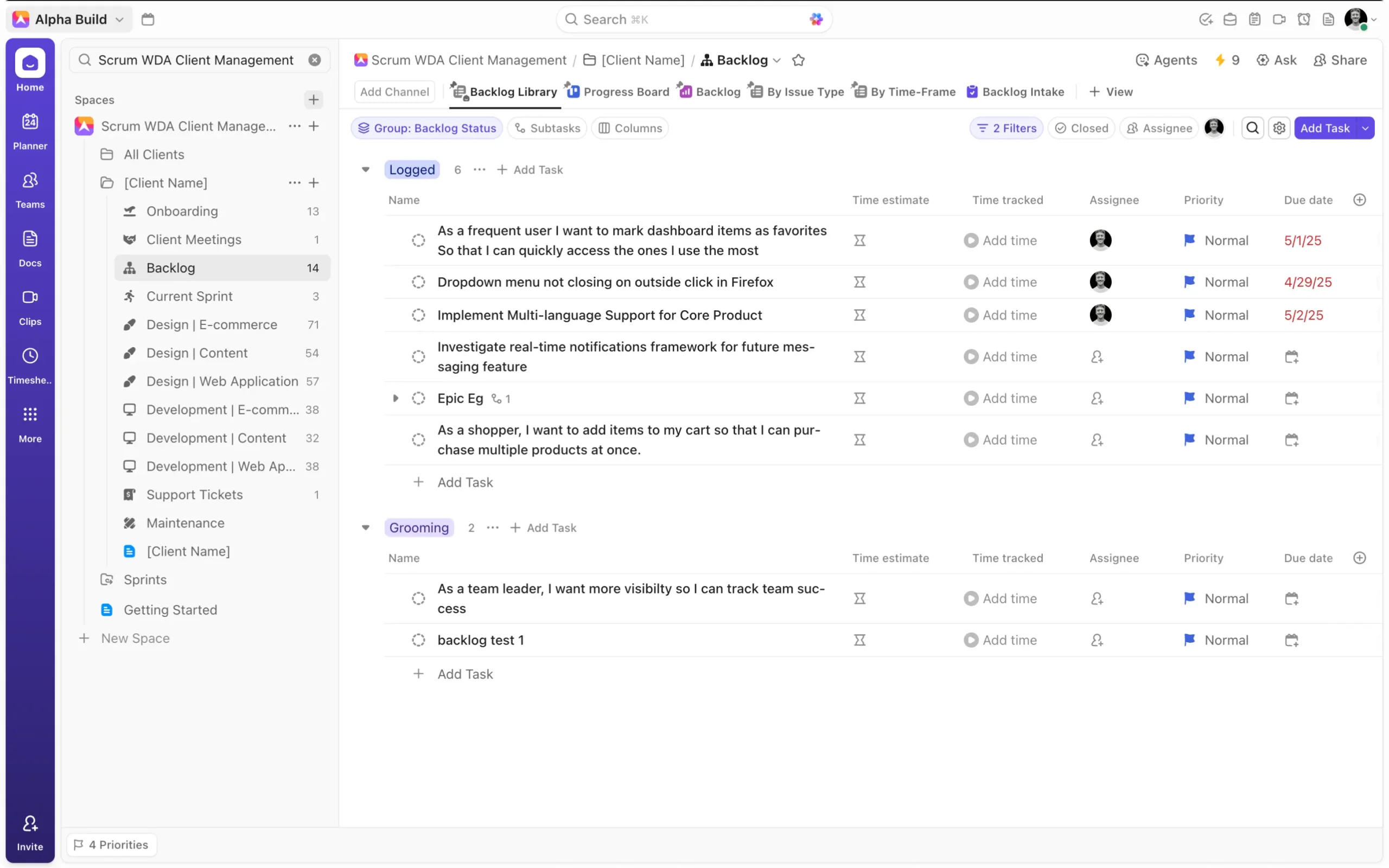Open the Planner in the sidebar
Screen dimensions: 1389x868
point(30,131)
